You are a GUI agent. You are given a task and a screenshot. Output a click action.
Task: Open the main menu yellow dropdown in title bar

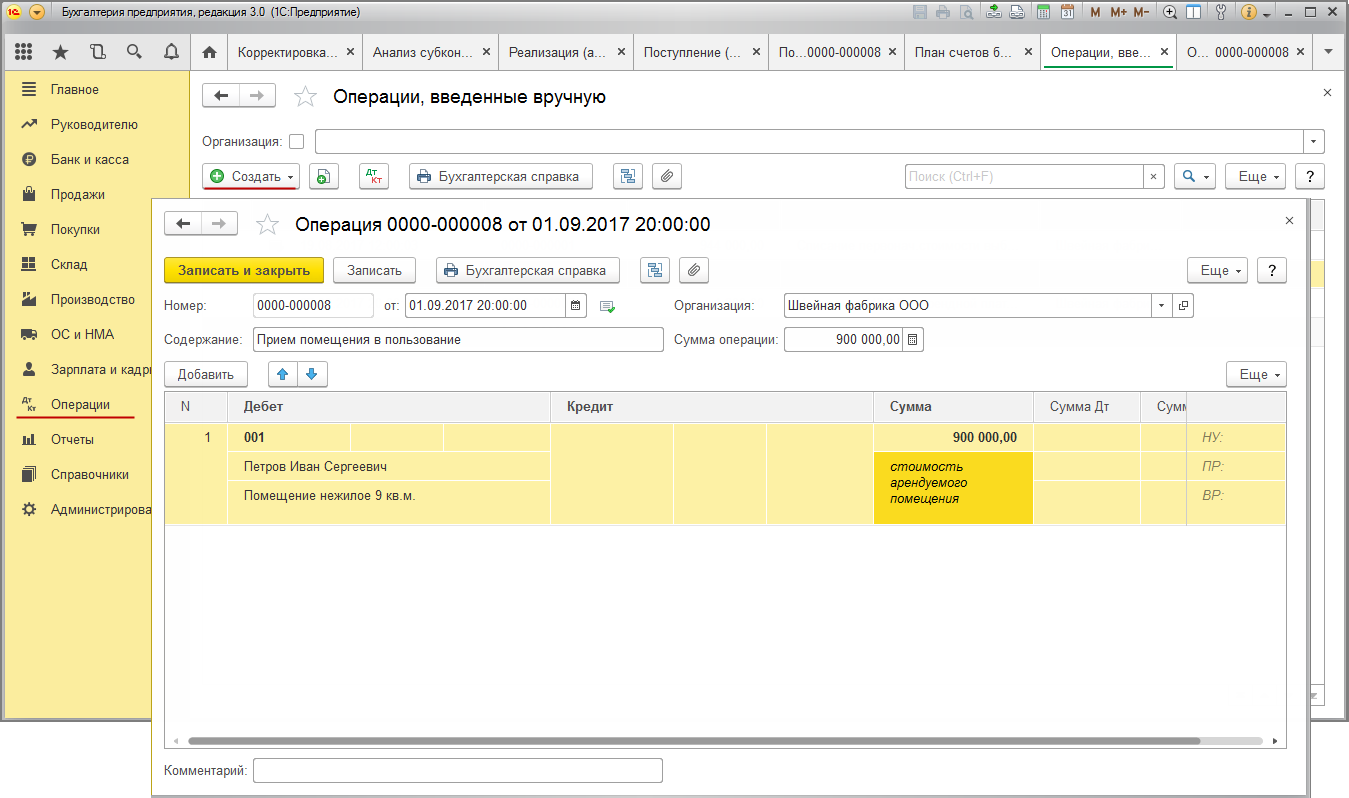point(36,12)
